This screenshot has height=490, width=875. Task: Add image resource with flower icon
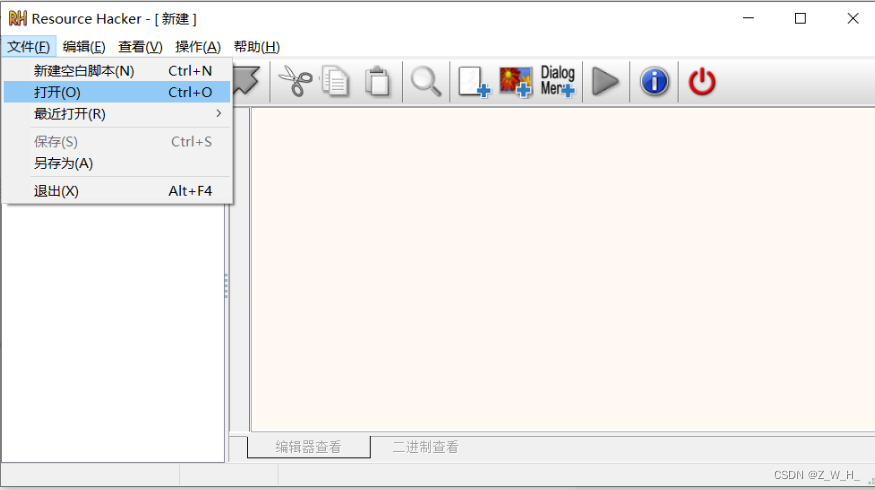(x=516, y=81)
